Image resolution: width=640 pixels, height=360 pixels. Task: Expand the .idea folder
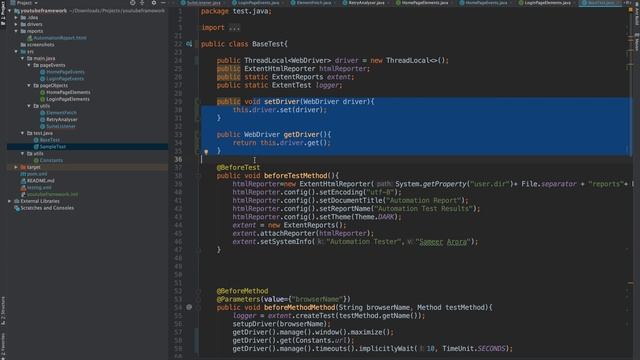(x=16, y=18)
